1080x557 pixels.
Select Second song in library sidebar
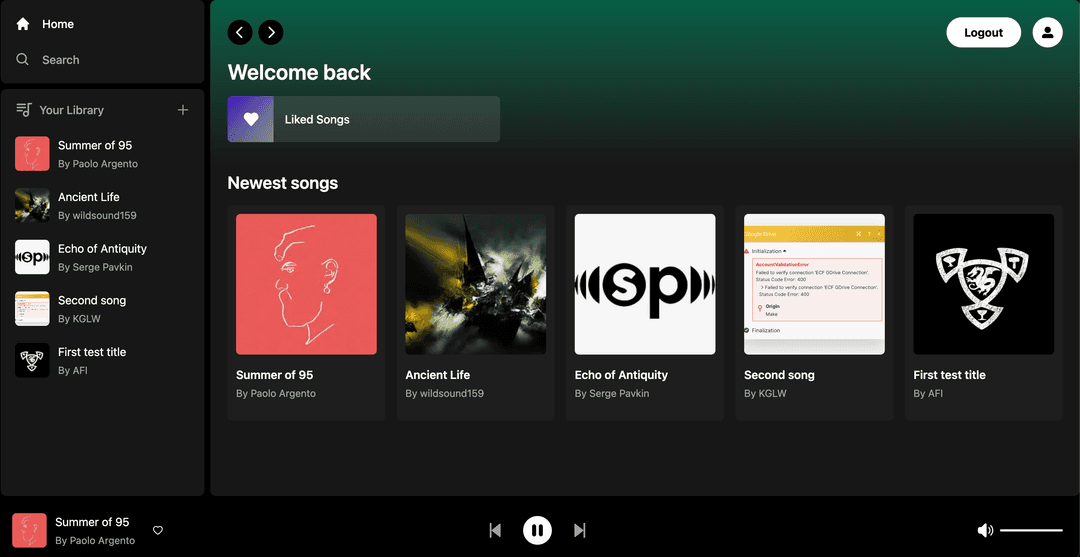click(x=103, y=308)
